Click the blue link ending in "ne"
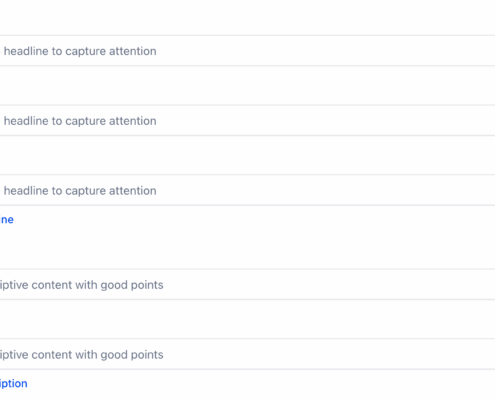The image size is (495, 400). coord(7,220)
